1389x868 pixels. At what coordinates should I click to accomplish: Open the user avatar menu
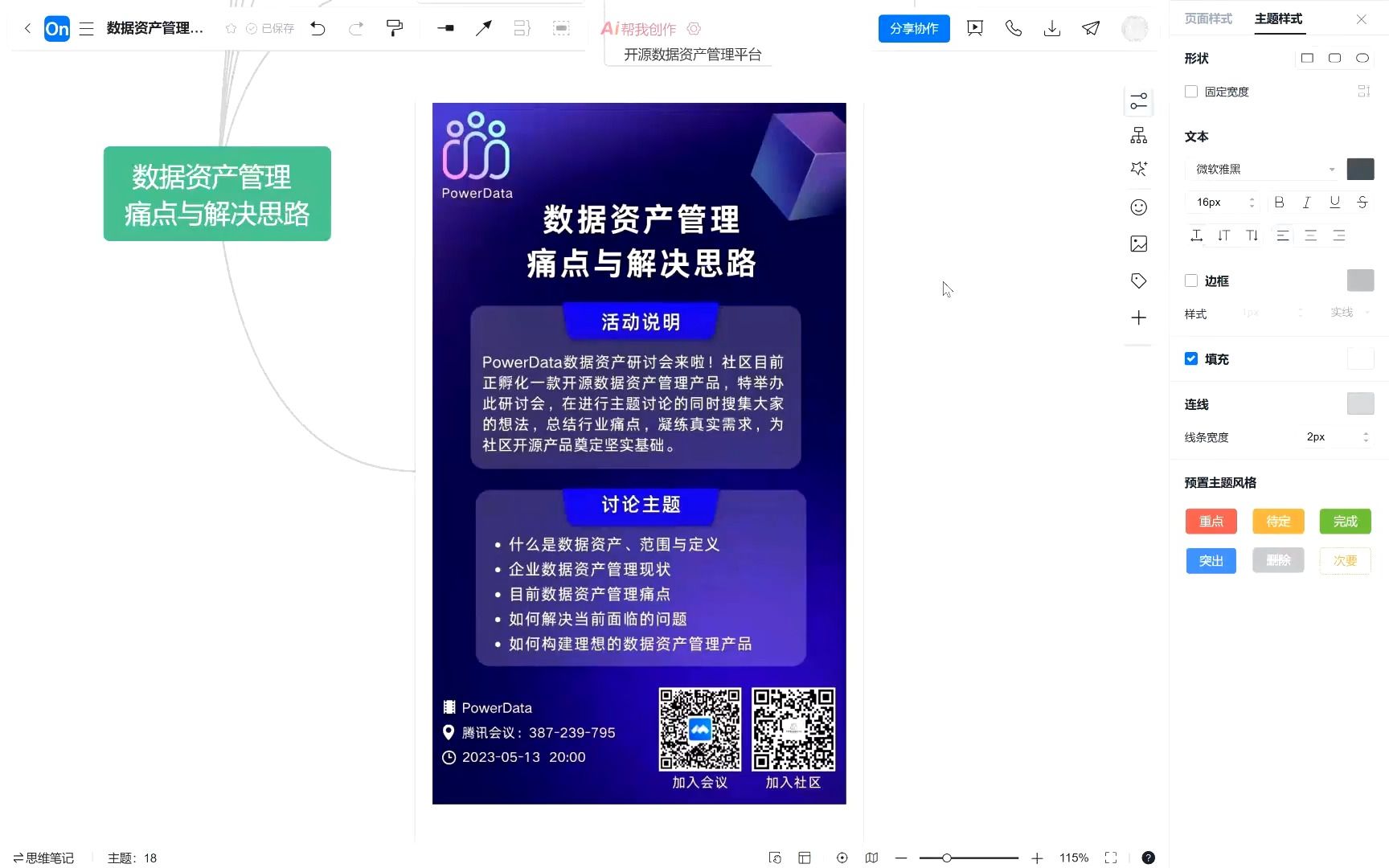pyautogui.click(x=1135, y=29)
